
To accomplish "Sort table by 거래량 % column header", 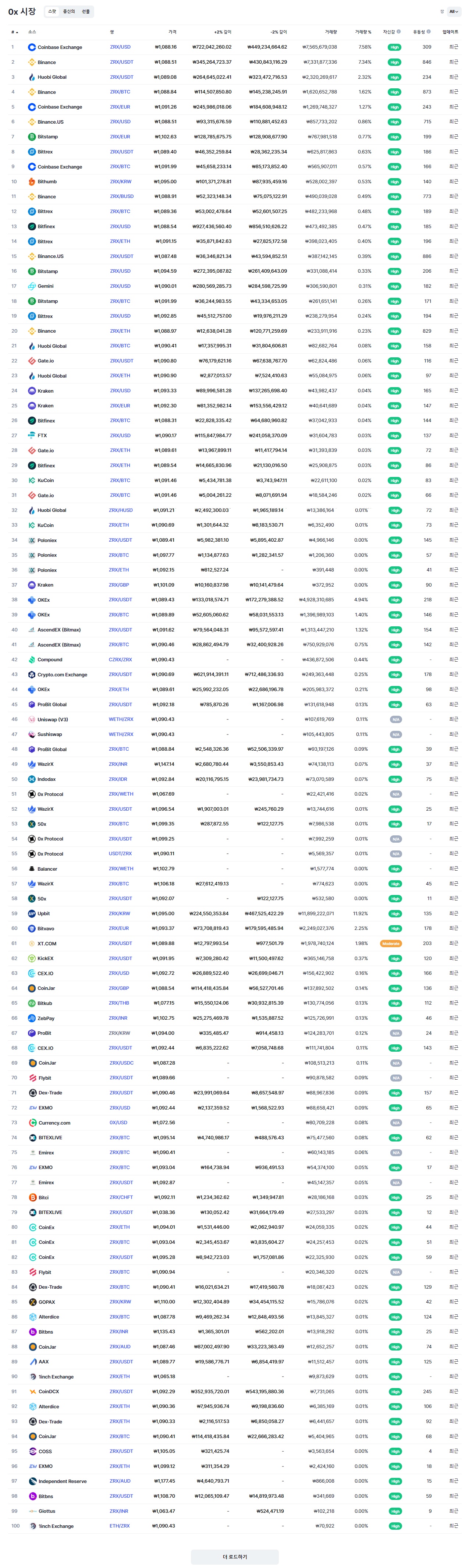I will click(x=363, y=32).
